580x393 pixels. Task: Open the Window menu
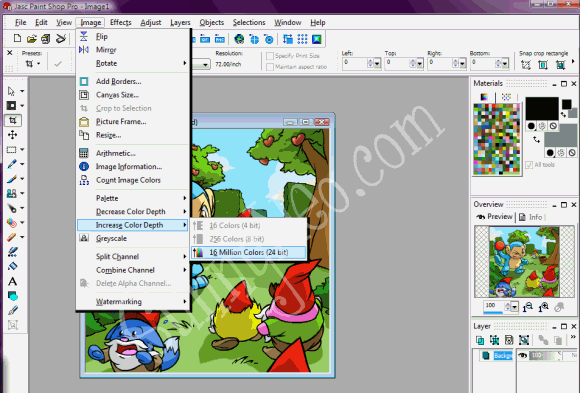(287, 23)
